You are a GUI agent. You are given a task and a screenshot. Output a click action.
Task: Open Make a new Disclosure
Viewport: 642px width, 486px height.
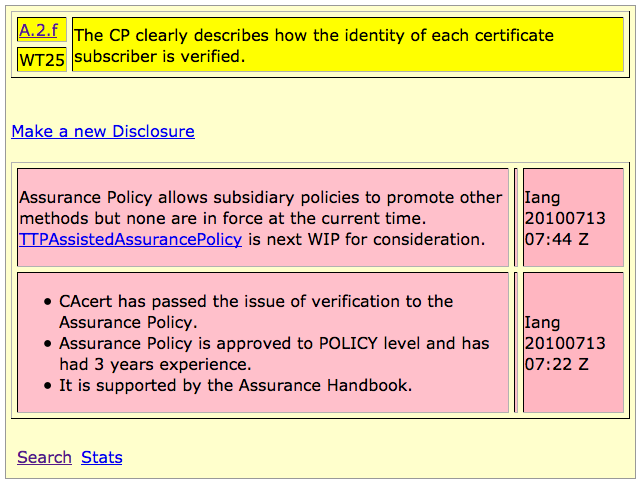[103, 131]
